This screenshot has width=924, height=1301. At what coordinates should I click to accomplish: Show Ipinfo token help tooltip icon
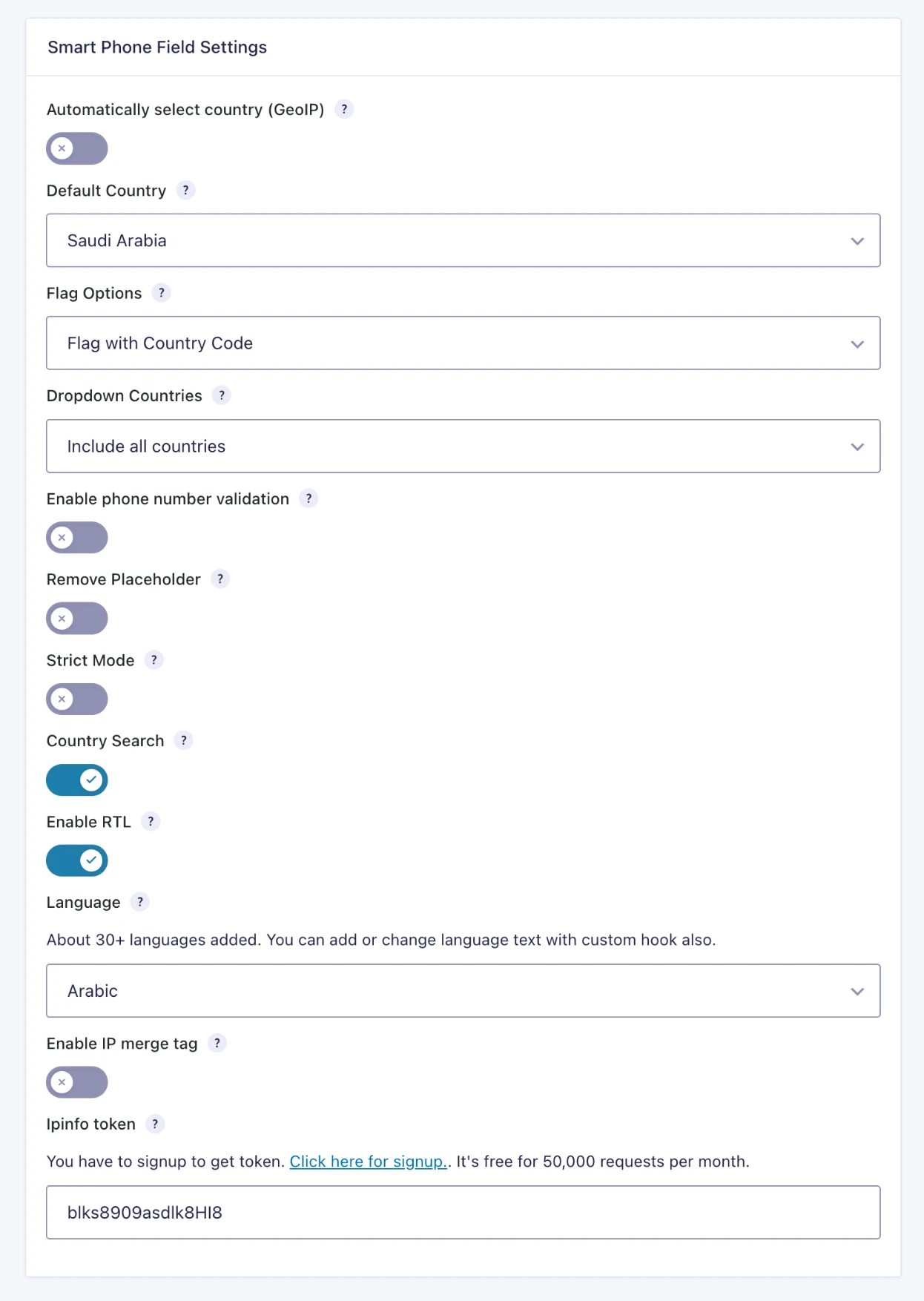[155, 1124]
